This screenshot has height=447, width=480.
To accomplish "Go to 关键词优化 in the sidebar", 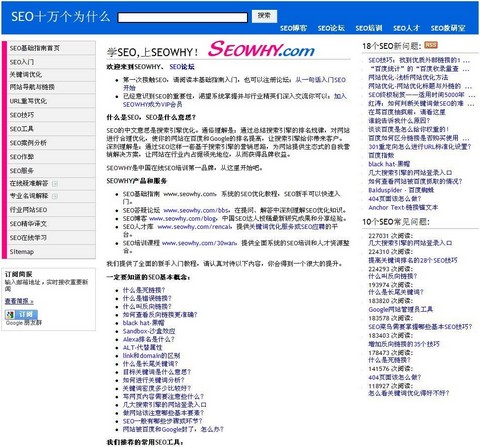I will (x=51, y=75).
